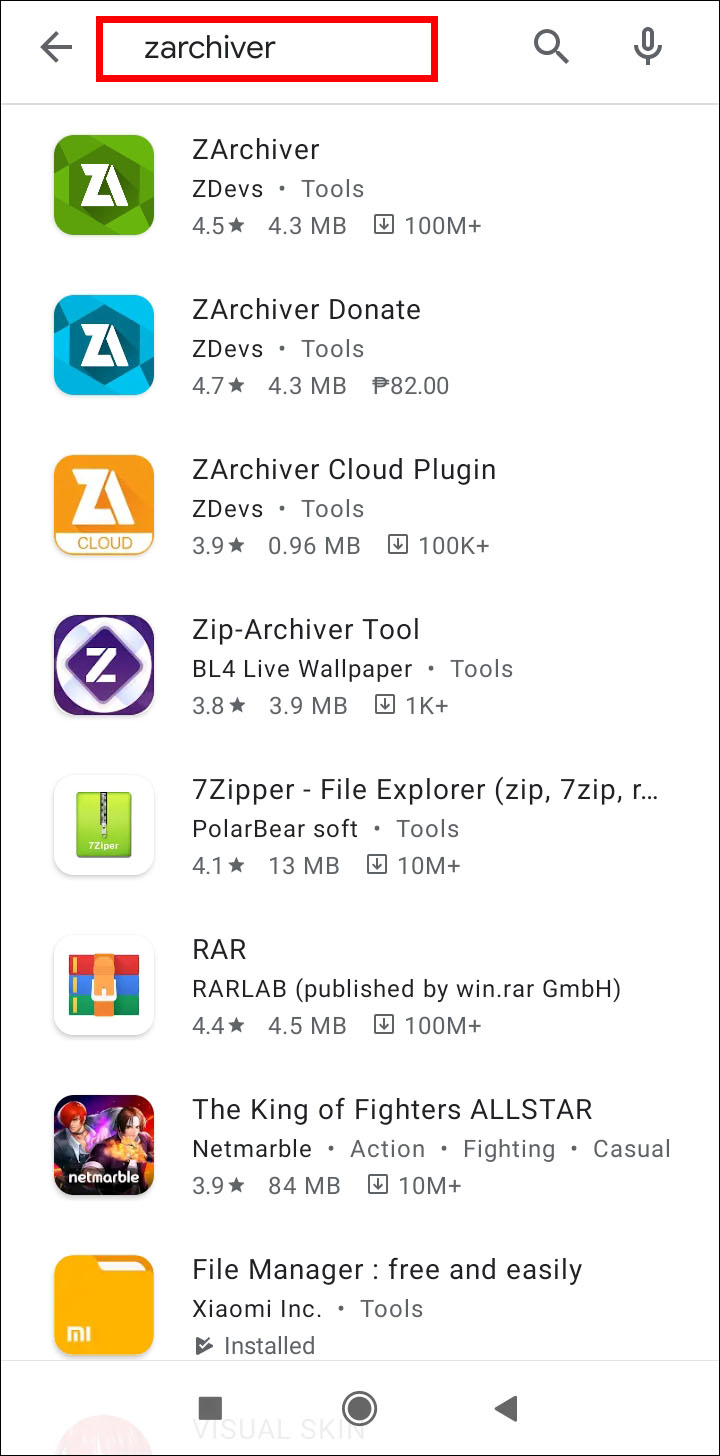Open the blue ZArchiver Donate icon
Screen dimensions: 720x1456
tap(104, 345)
